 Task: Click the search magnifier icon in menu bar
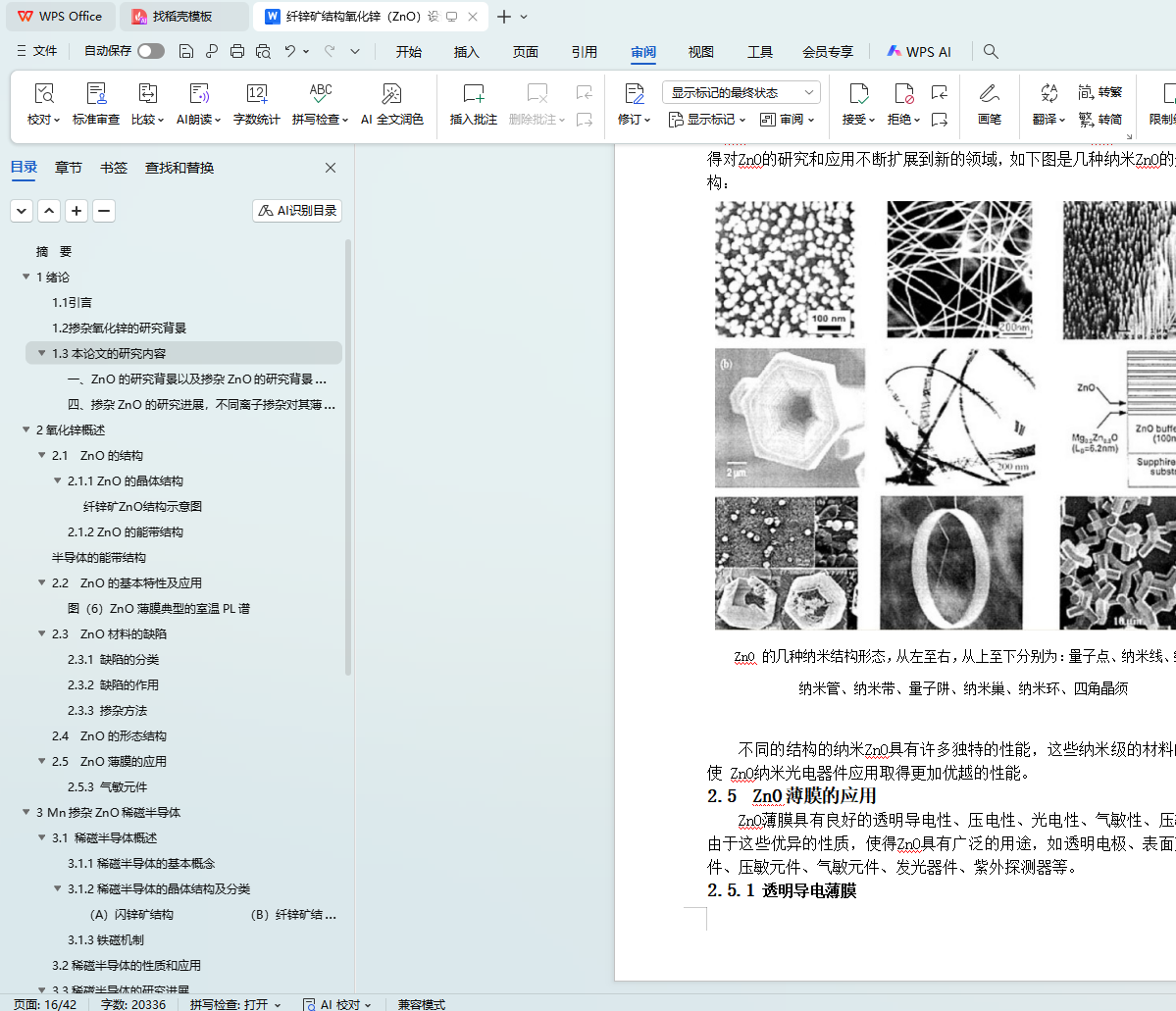(x=991, y=52)
